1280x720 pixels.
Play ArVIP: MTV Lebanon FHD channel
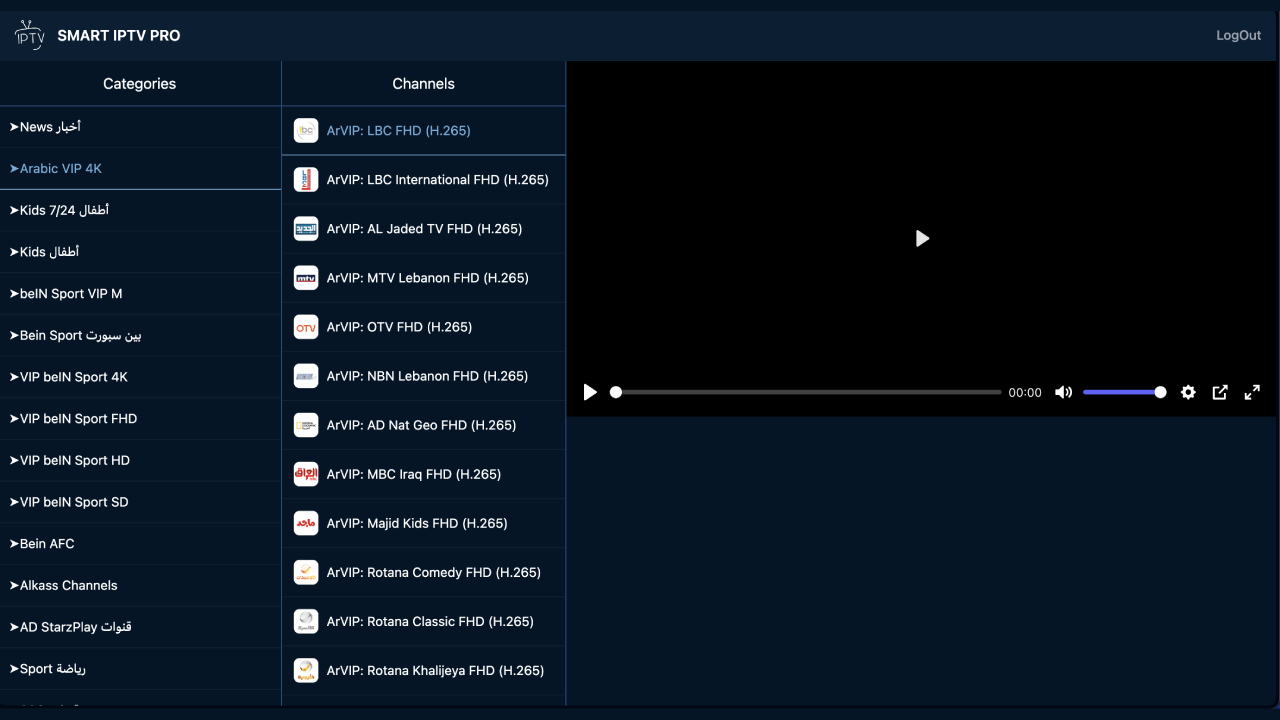coord(424,278)
